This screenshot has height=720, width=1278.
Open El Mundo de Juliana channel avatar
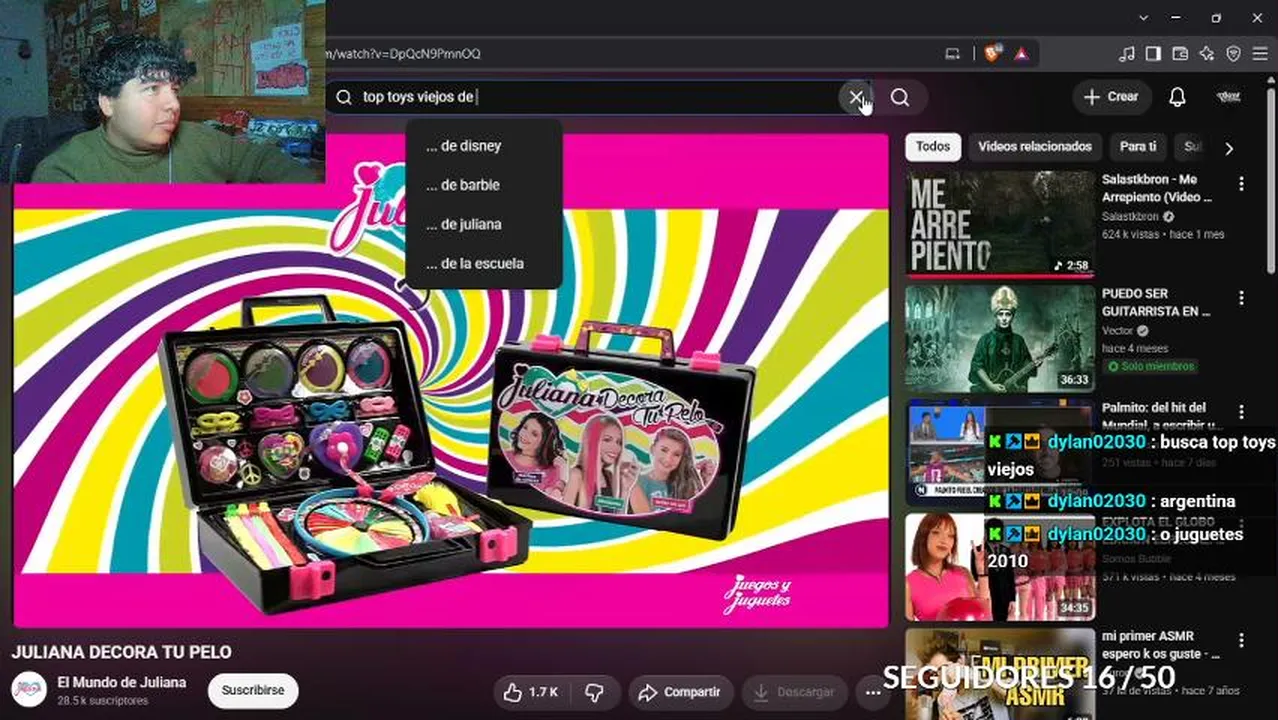pos(29,690)
